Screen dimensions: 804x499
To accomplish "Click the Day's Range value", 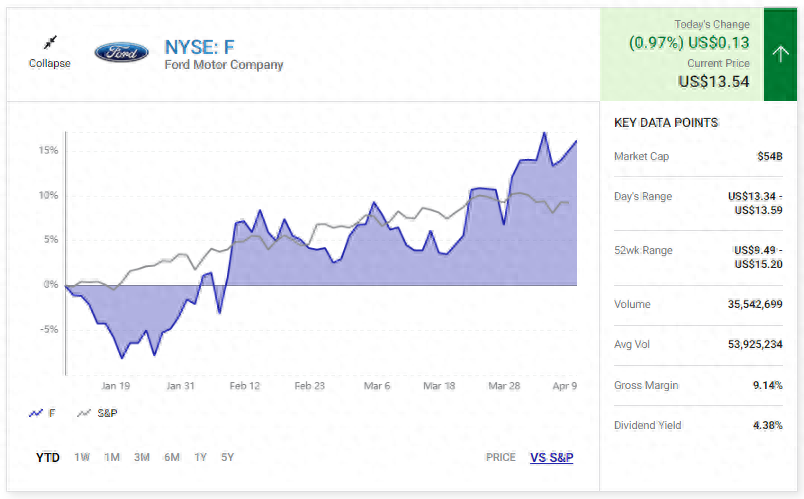I will pos(755,204).
